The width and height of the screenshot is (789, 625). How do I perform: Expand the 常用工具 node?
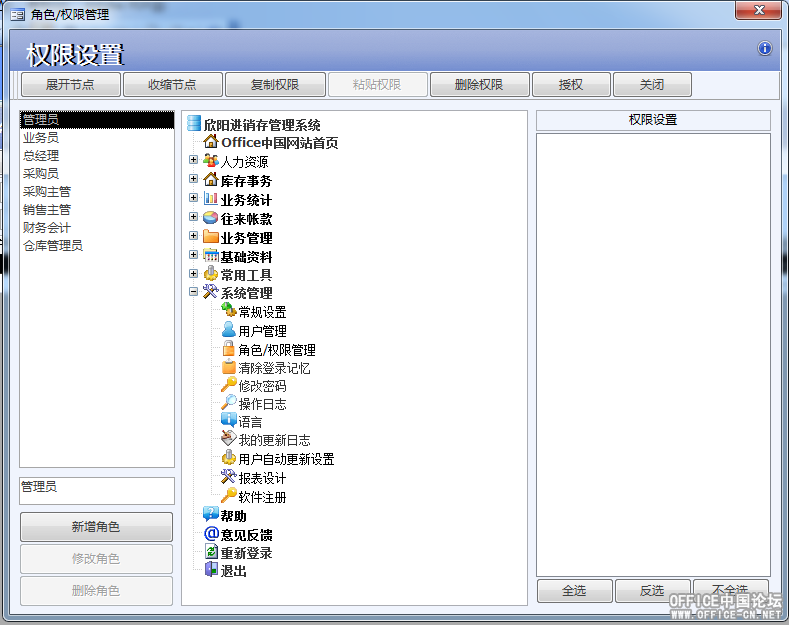click(x=193, y=273)
